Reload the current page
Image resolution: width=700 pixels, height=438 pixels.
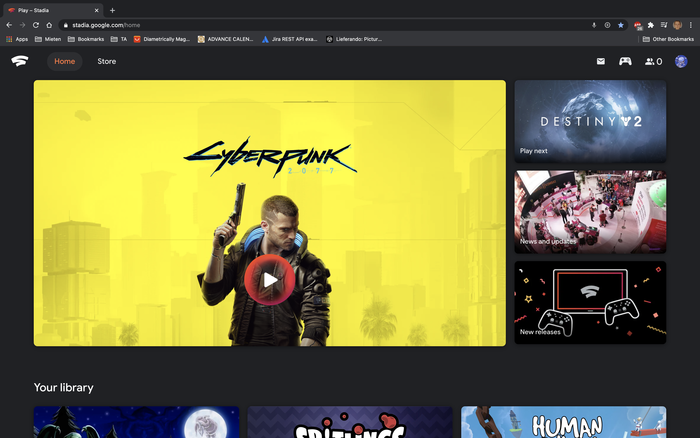(x=36, y=24)
